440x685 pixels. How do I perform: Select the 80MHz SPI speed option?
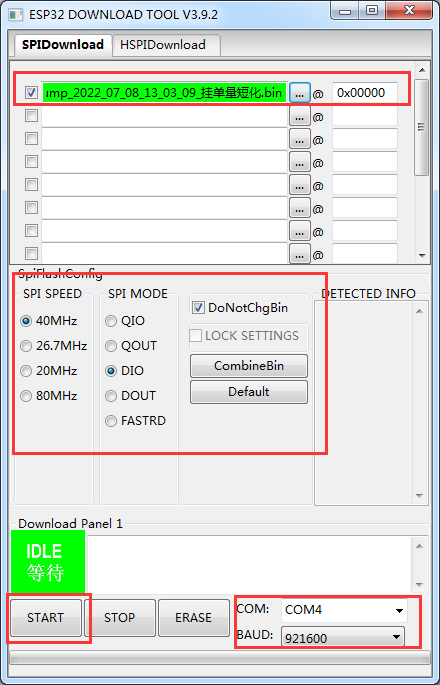click(x=26, y=396)
